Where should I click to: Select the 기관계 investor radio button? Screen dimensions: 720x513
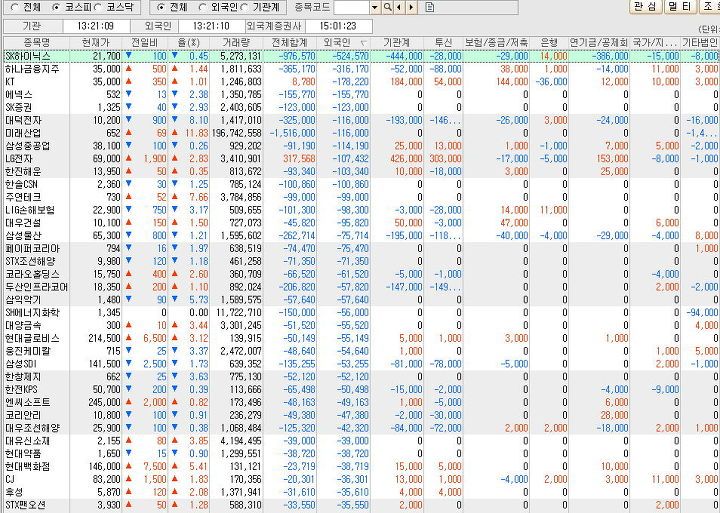click(244, 7)
